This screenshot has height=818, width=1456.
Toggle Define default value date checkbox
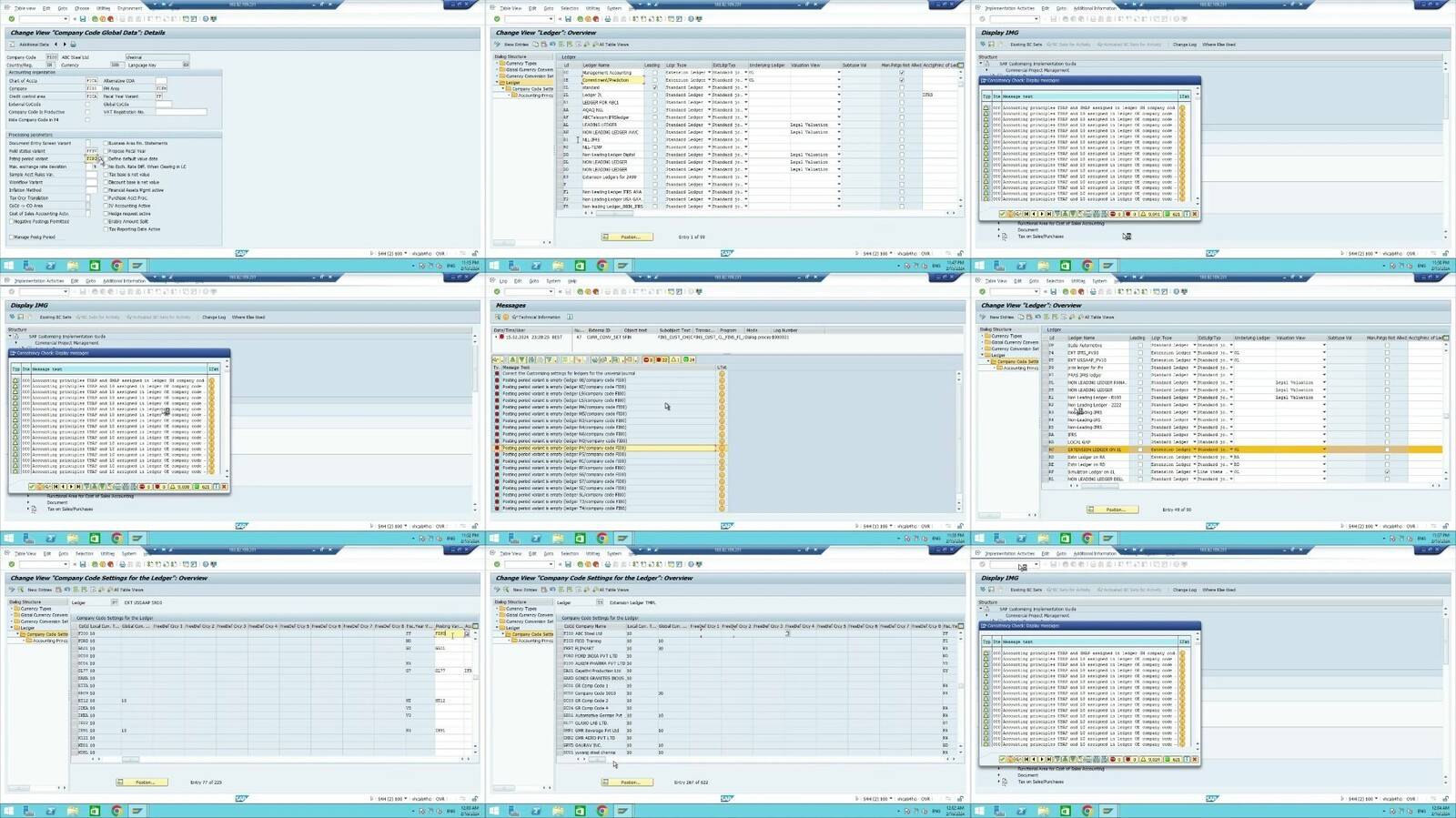tap(106, 158)
